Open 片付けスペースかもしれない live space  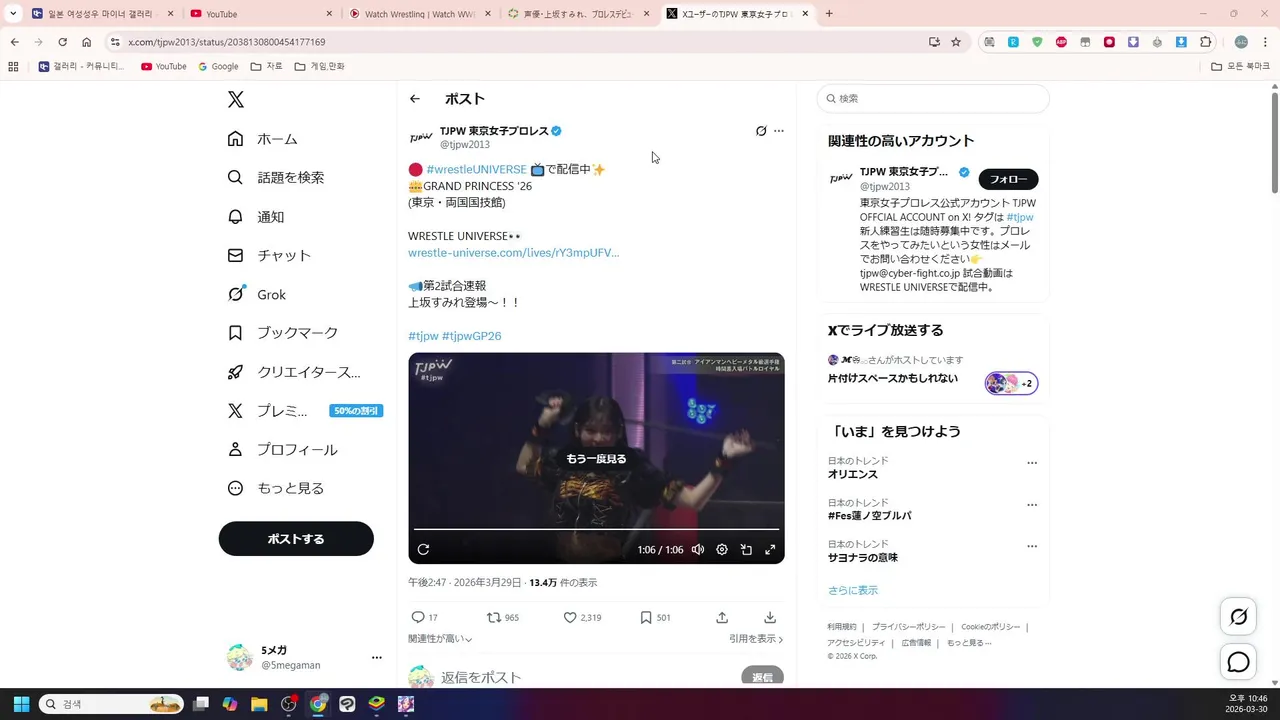(x=893, y=379)
